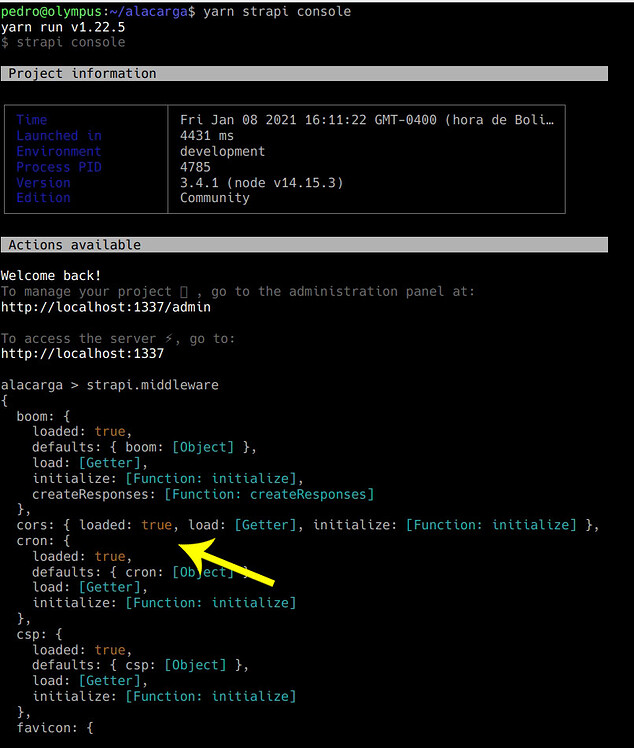Click the 'strapi.middleware' command at the prompt

click(x=152, y=385)
